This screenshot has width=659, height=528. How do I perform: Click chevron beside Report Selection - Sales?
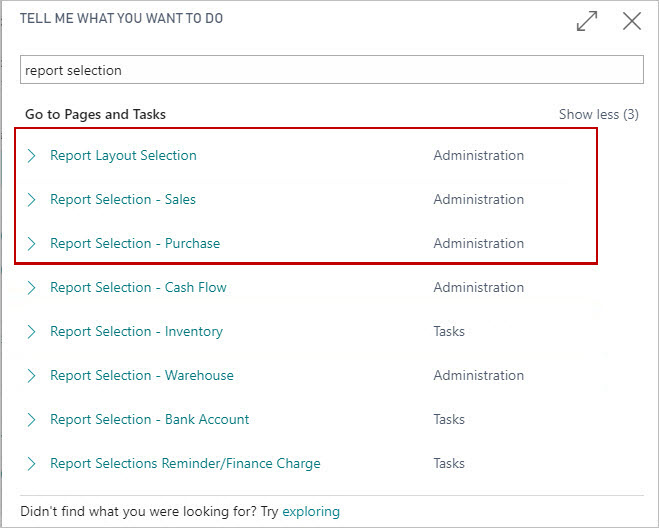click(x=32, y=199)
